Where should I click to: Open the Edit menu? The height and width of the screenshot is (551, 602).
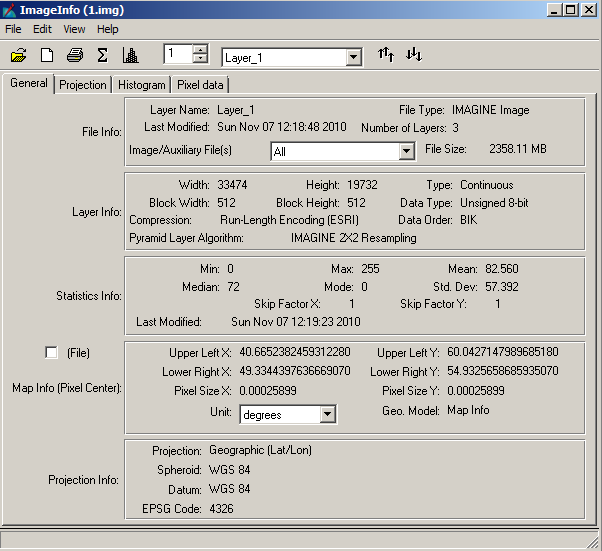pos(42,29)
